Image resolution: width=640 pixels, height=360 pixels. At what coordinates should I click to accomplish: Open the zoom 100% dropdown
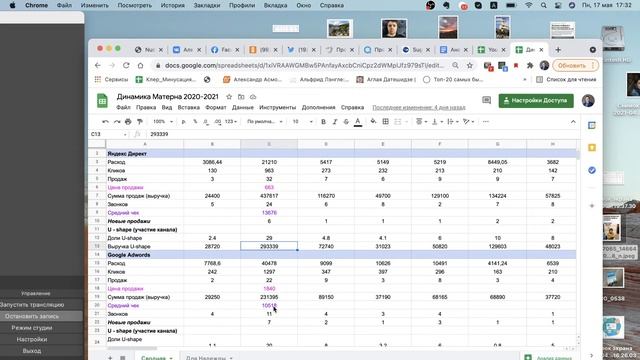[x=163, y=122]
